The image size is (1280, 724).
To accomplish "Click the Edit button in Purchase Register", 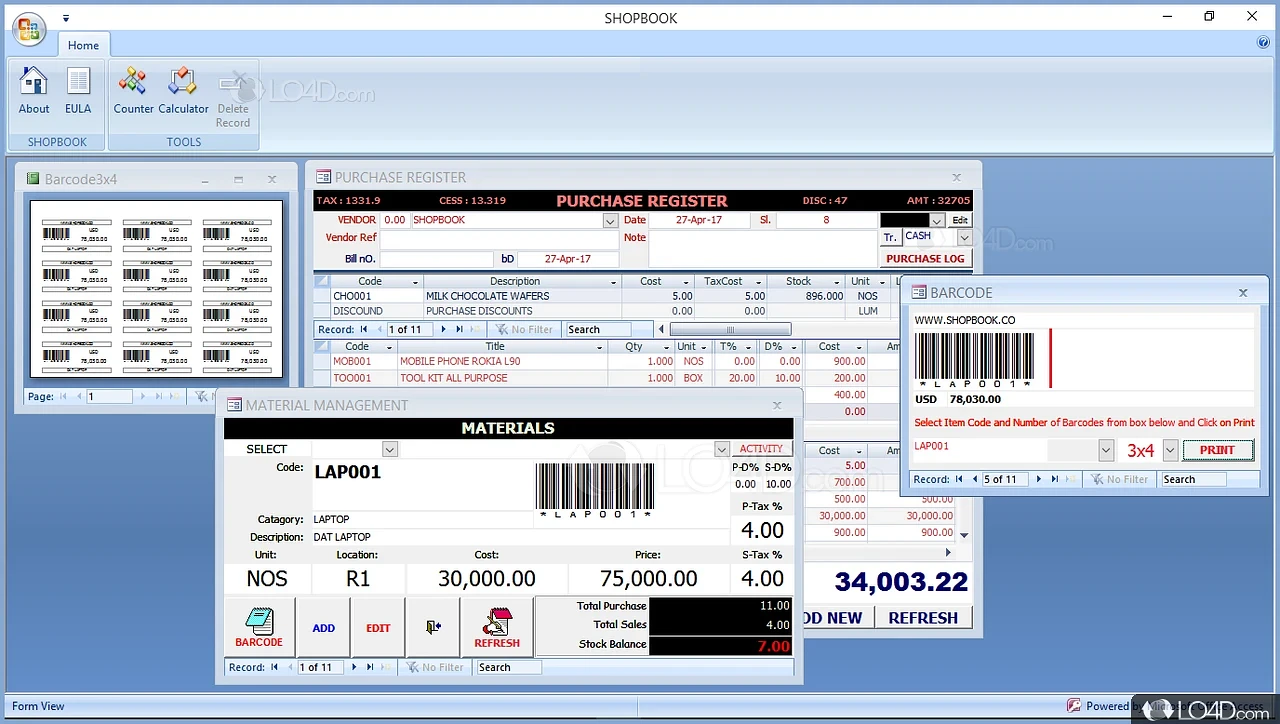I will 960,220.
